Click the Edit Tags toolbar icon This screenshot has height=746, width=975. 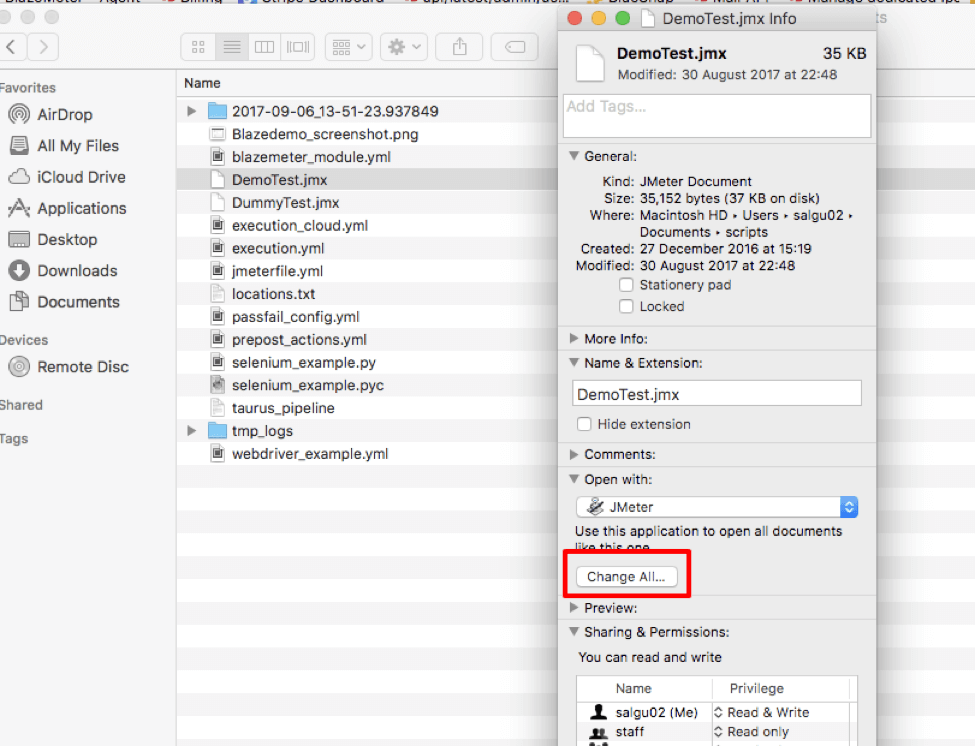(x=515, y=47)
